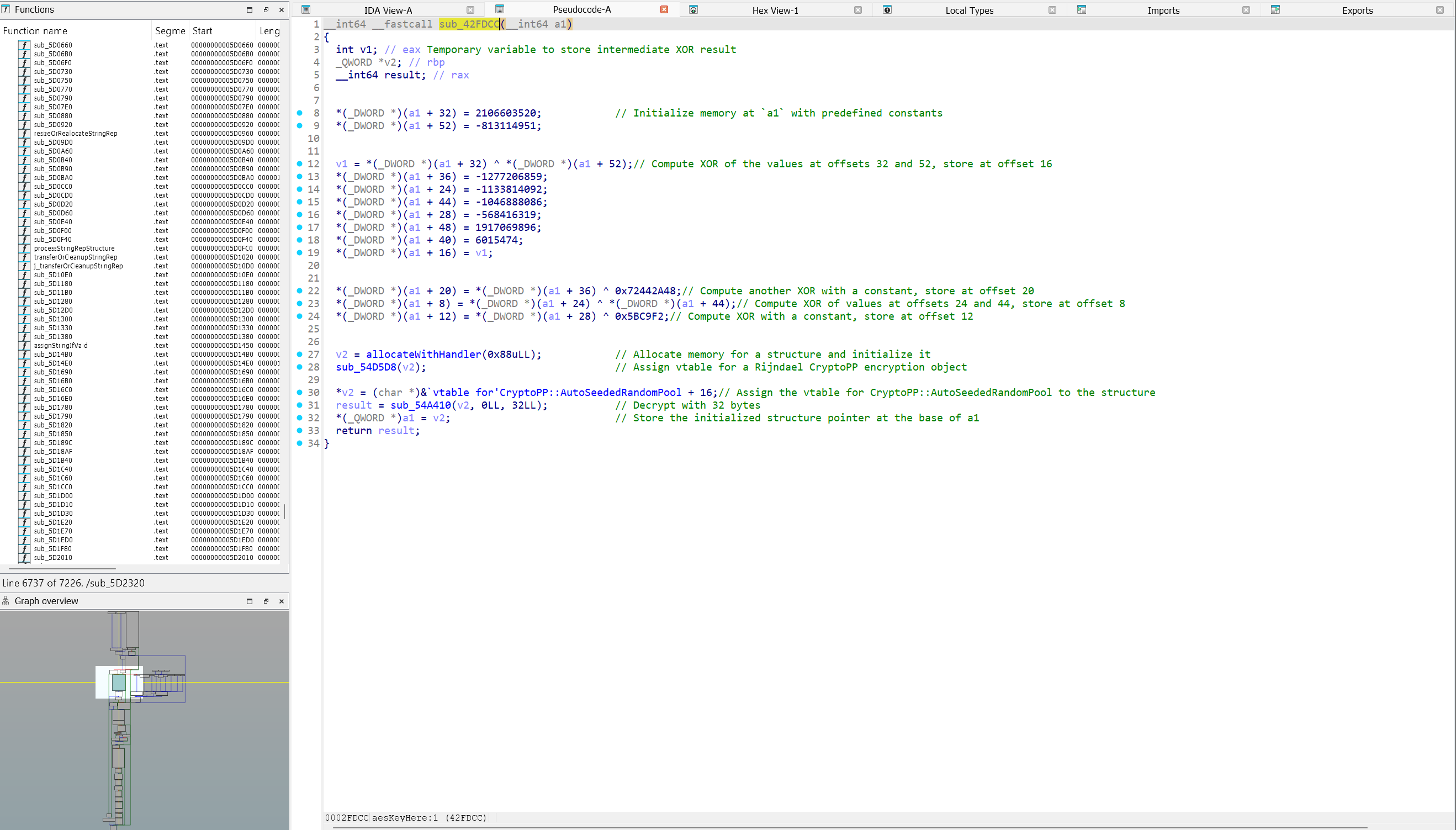Screen dimensions: 1456x830
Task: Open allocateWithHandler function reference
Action: click(x=423, y=355)
